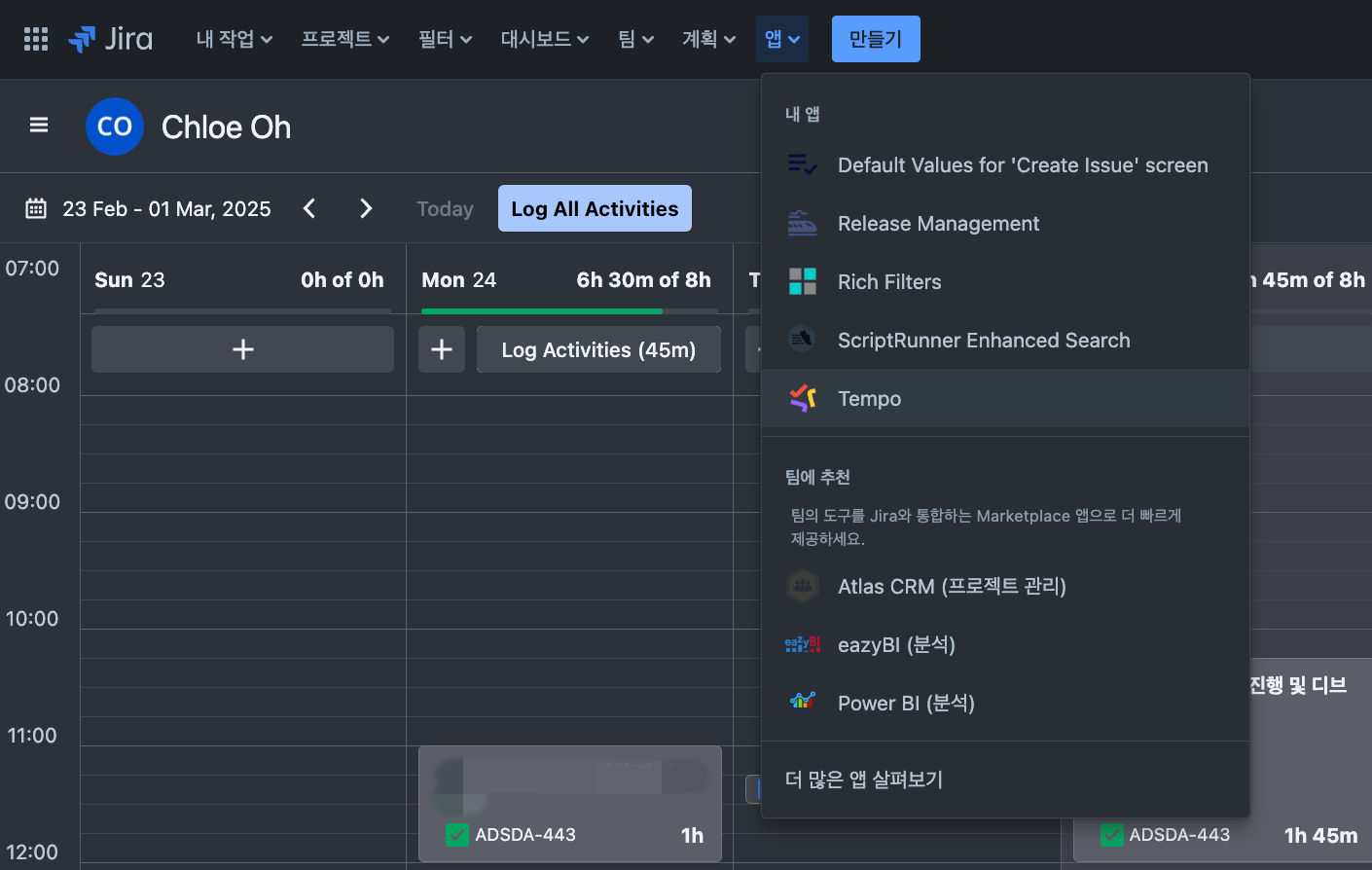Image resolution: width=1372 pixels, height=870 pixels.
Task: Click the Sun 23 day header
Action: pos(242,280)
